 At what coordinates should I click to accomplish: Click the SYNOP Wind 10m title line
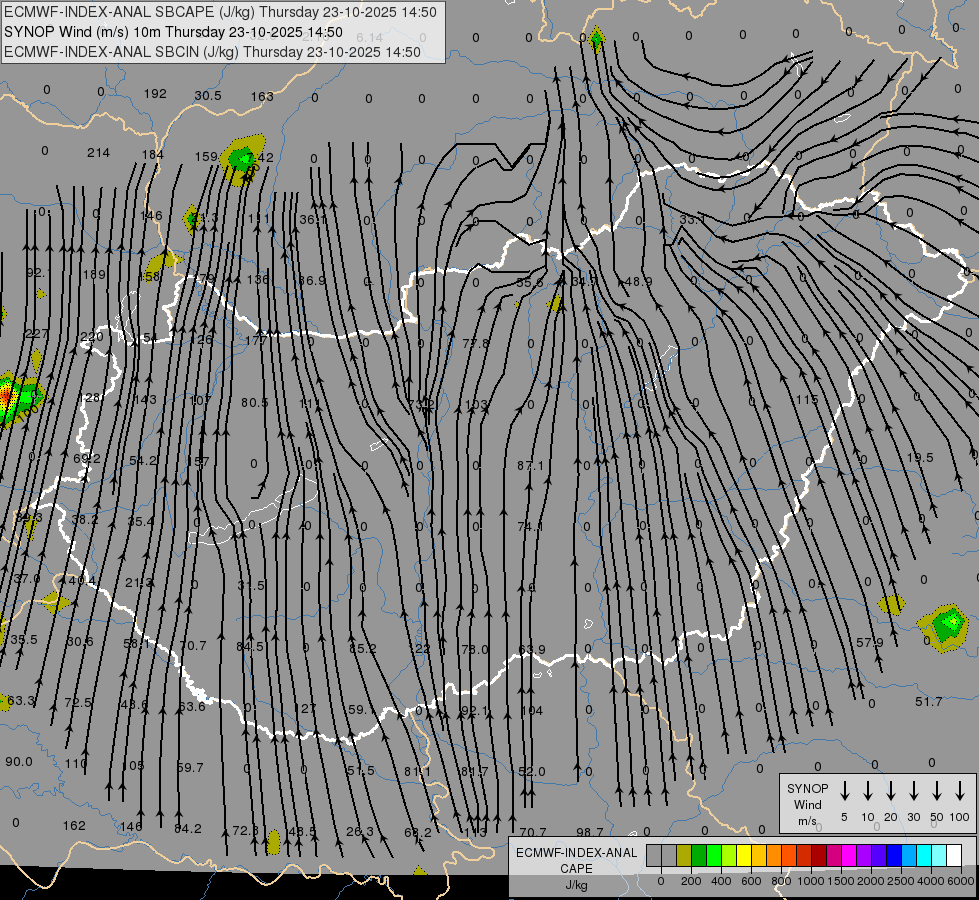click(173, 32)
